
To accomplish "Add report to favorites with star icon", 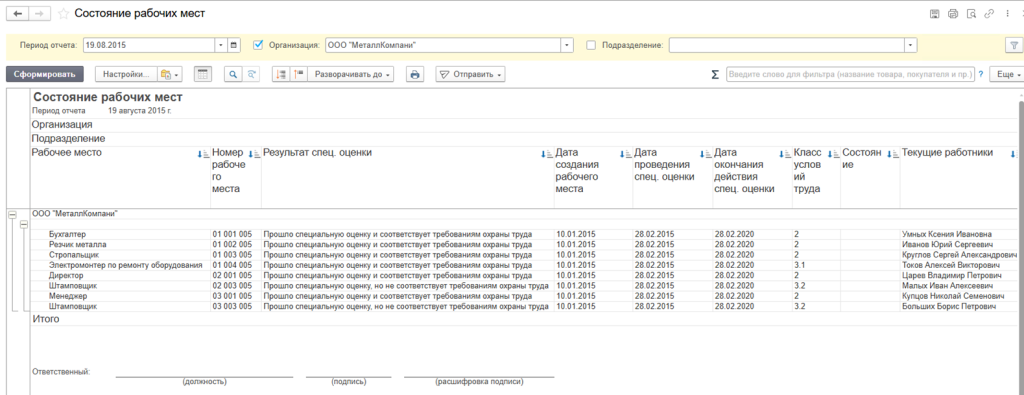I will [x=63, y=13].
